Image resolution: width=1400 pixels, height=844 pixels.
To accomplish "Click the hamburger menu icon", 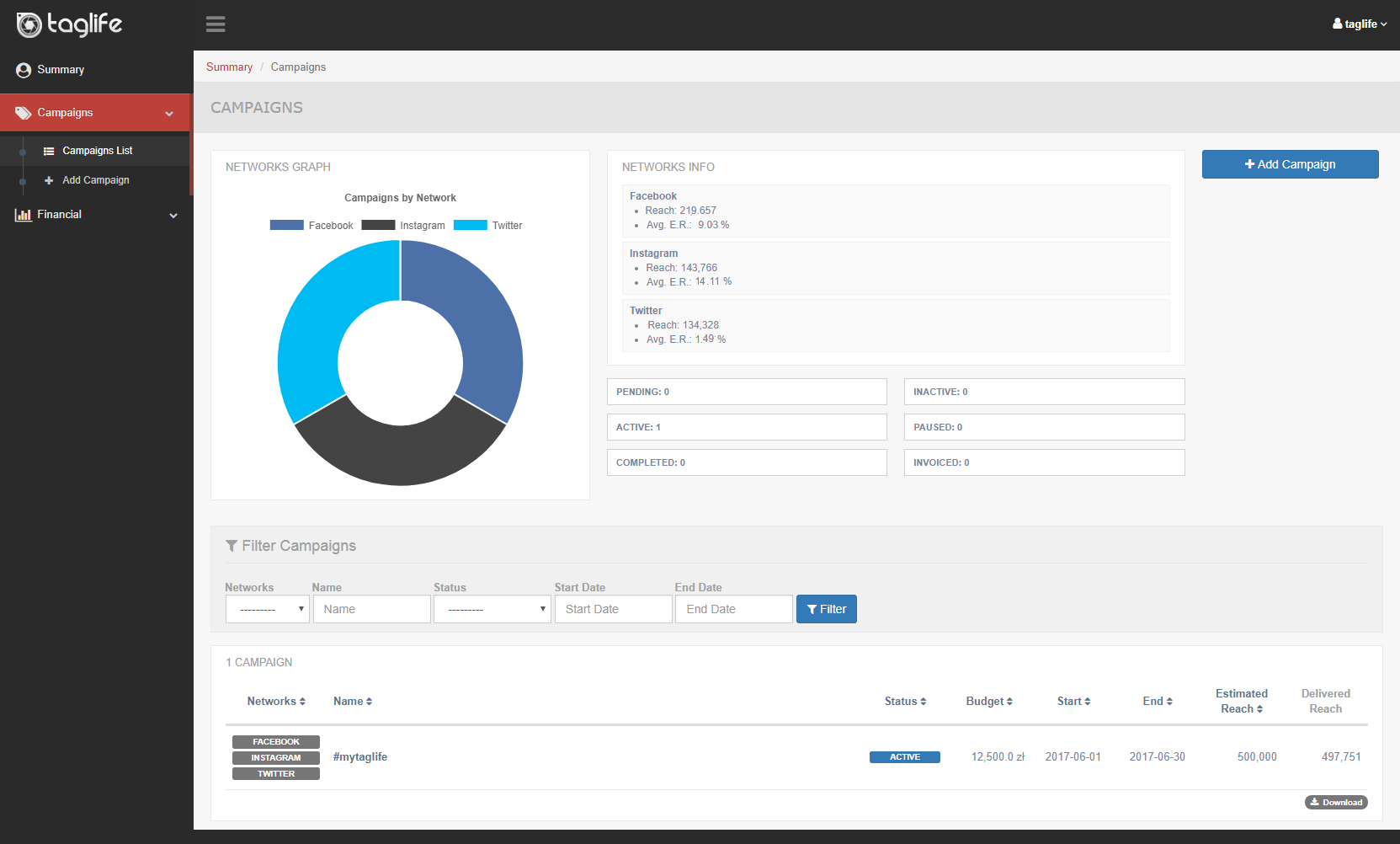I will click(216, 24).
